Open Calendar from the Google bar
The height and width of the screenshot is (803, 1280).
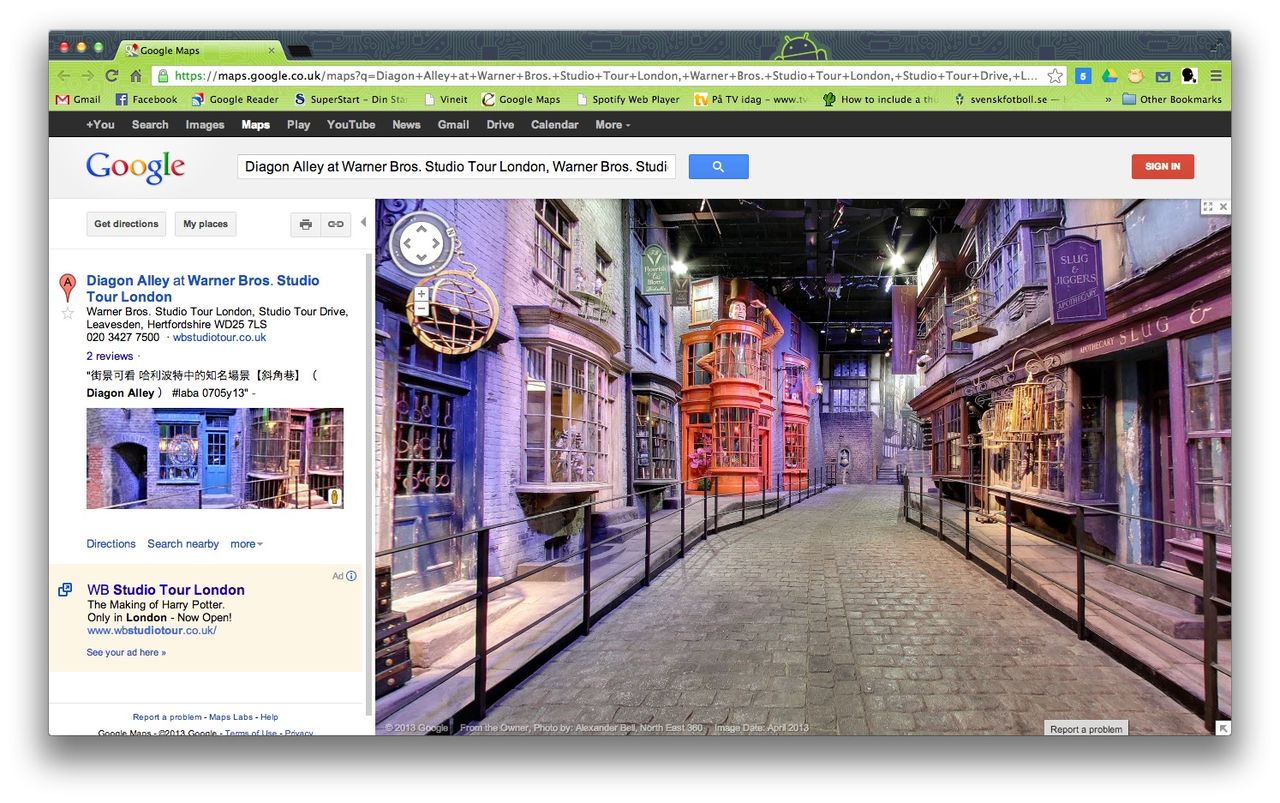click(x=554, y=125)
